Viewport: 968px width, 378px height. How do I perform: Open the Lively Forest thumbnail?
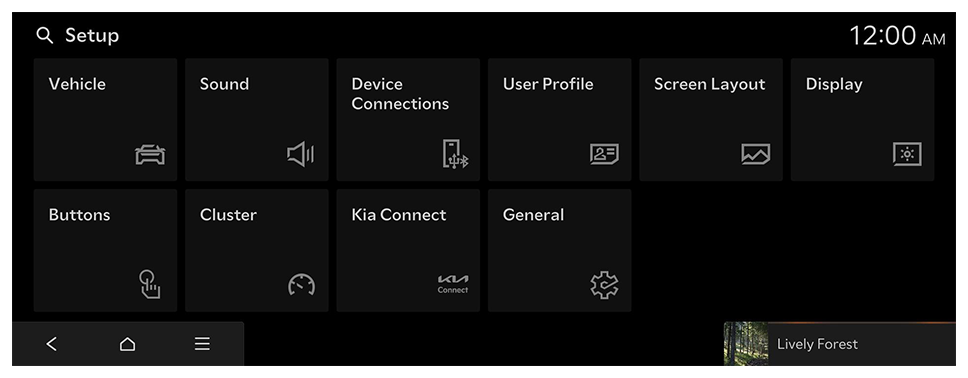pos(746,343)
